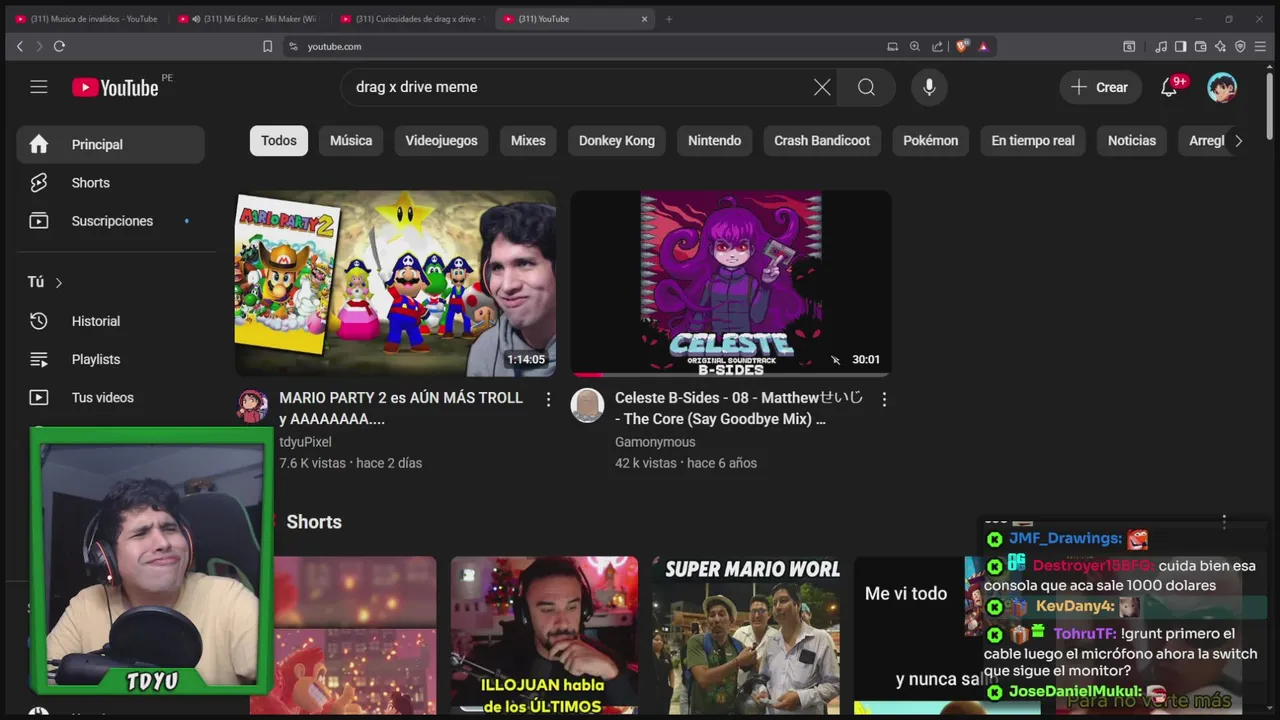Open the notifications bell

point(1169,87)
